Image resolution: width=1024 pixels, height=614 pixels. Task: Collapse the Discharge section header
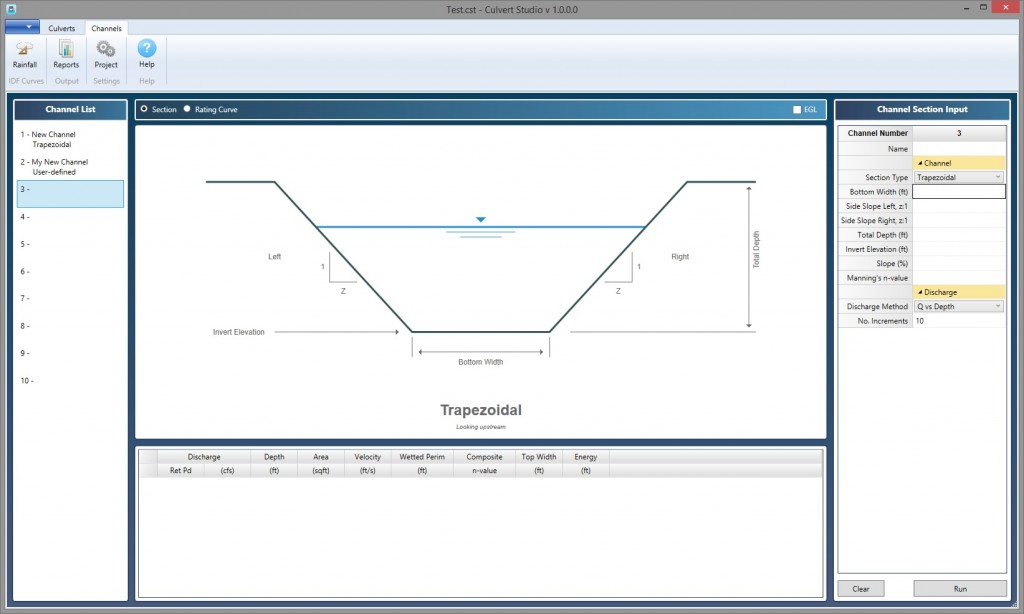[x=921, y=291]
